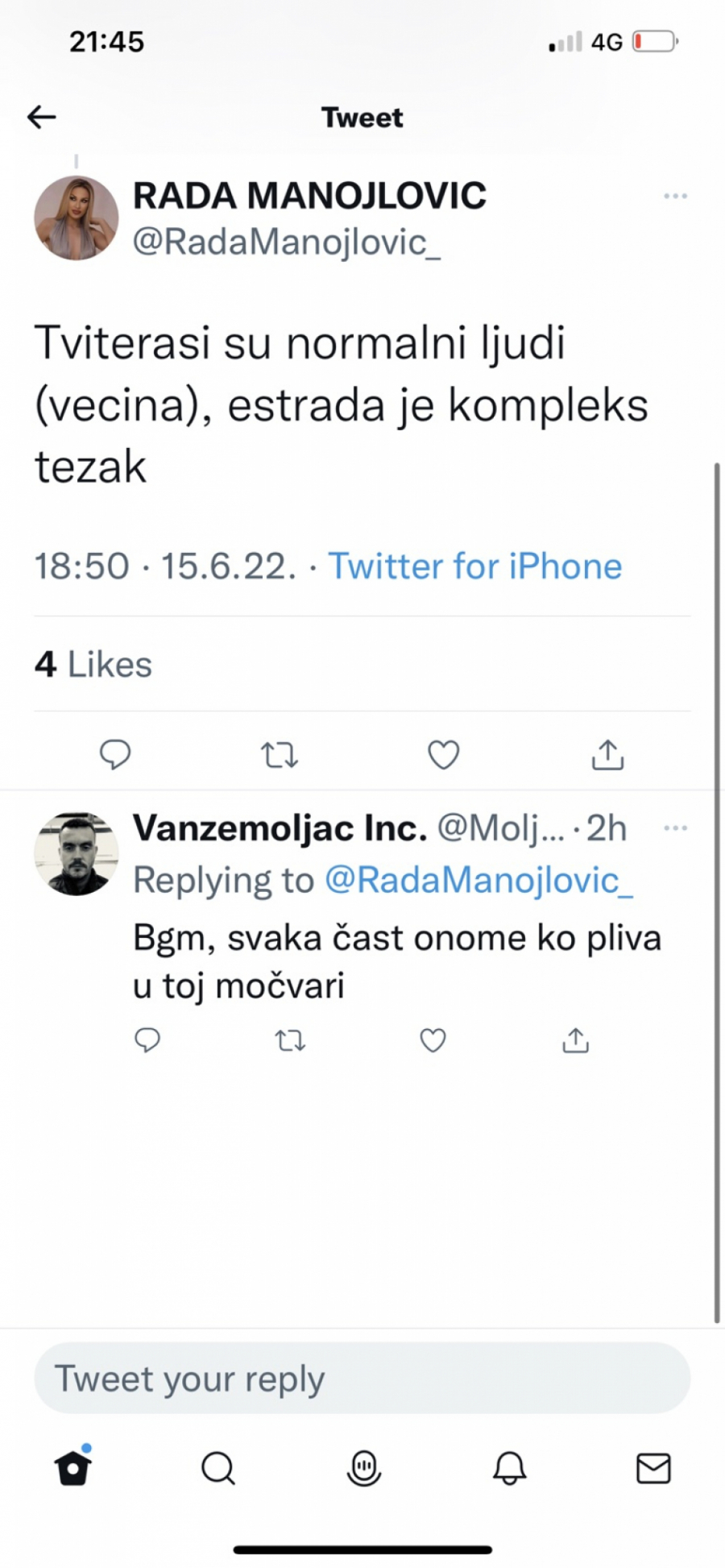Open the @RadaManojlovic_ mention link in the reply
The height and width of the screenshot is (1568, 725).
(478, 880)
